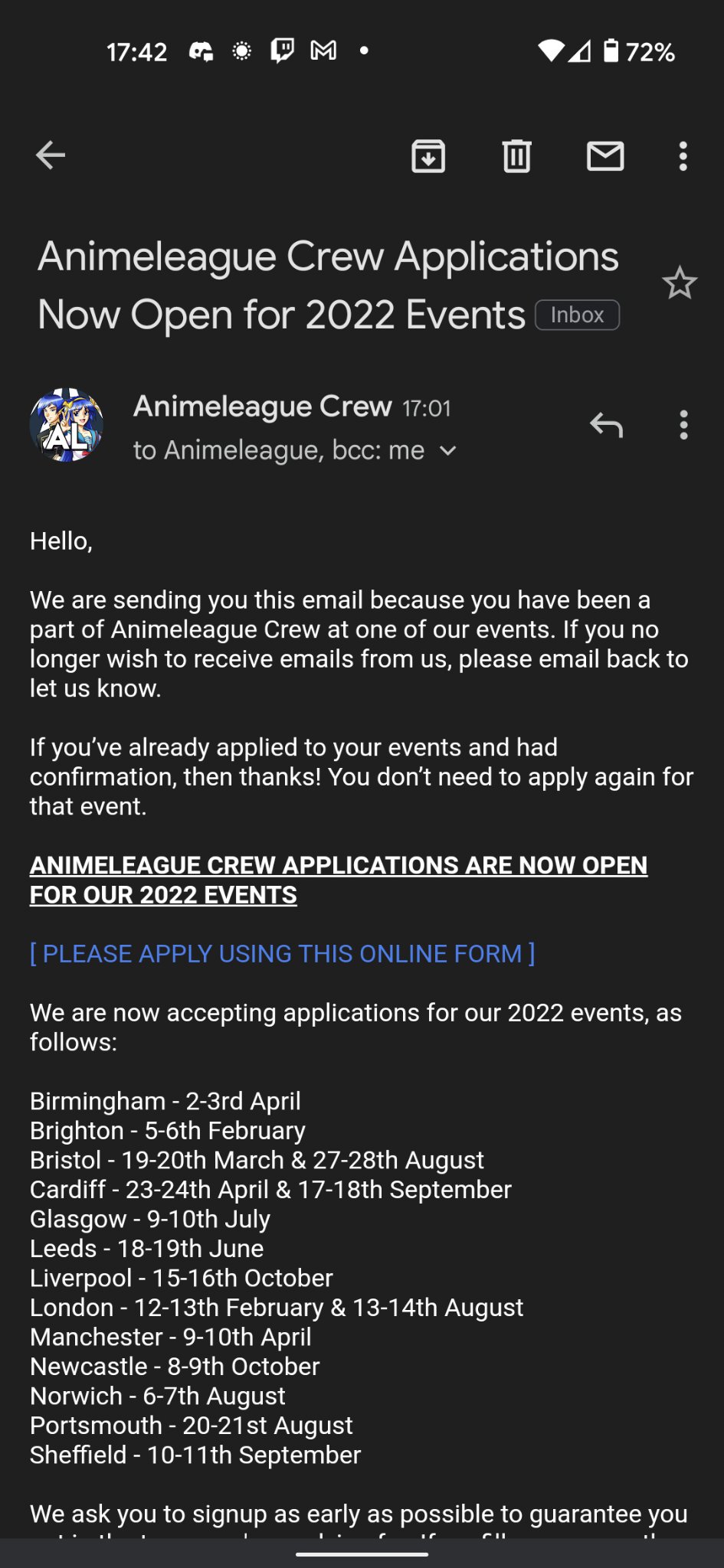Star the Animeleague Crew email
Screen dimensions: 724x1568
tap(679, 284)
